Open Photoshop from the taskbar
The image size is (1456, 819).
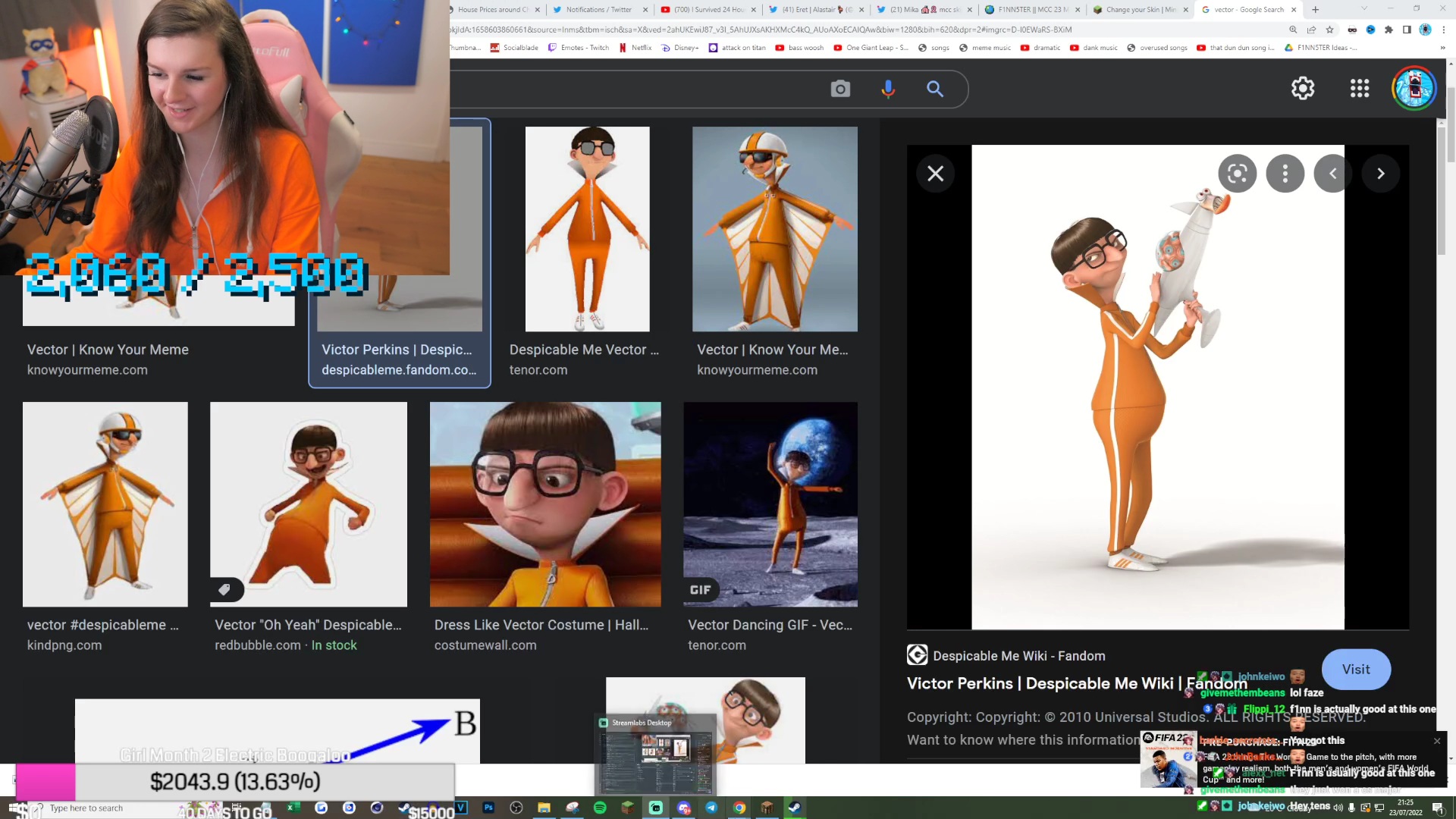click(488, 808)
